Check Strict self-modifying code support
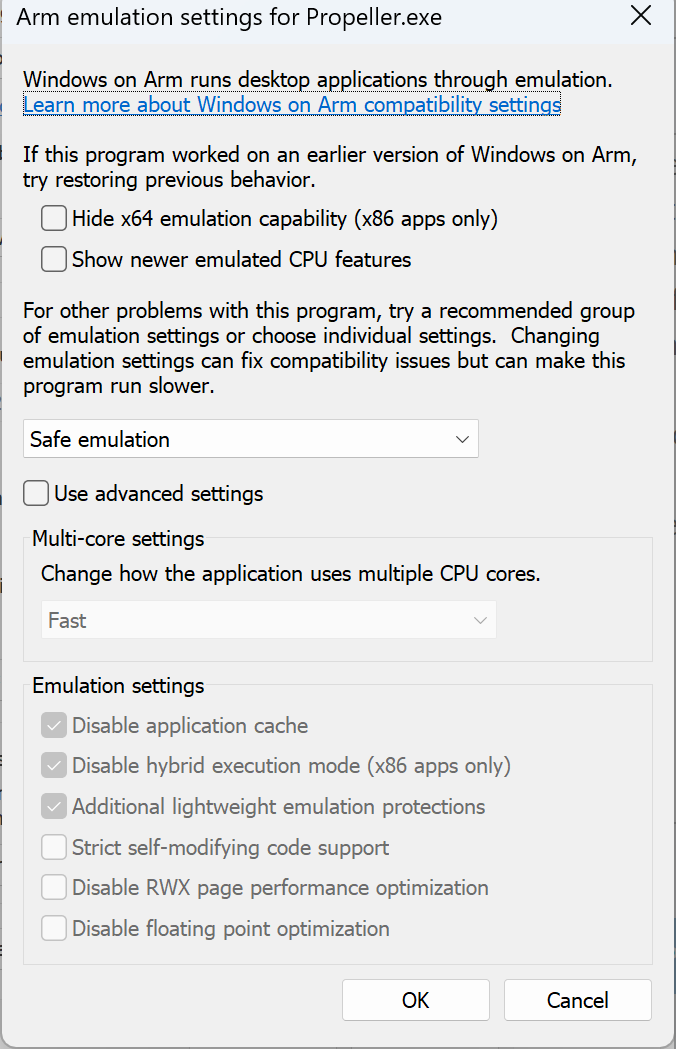The width and height of the screenshot is (676, 1049). (54, 847)
